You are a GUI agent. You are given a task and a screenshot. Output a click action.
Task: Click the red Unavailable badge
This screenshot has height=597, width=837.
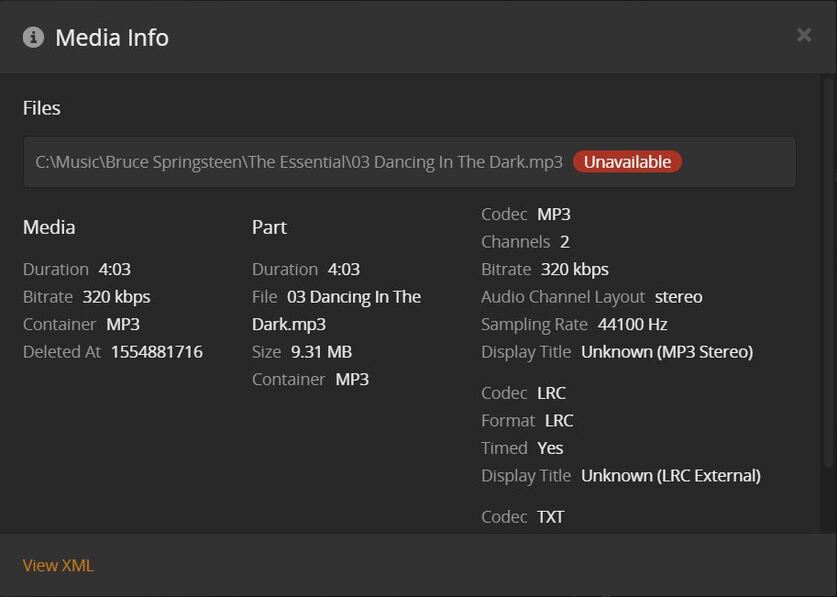(627, 162)
